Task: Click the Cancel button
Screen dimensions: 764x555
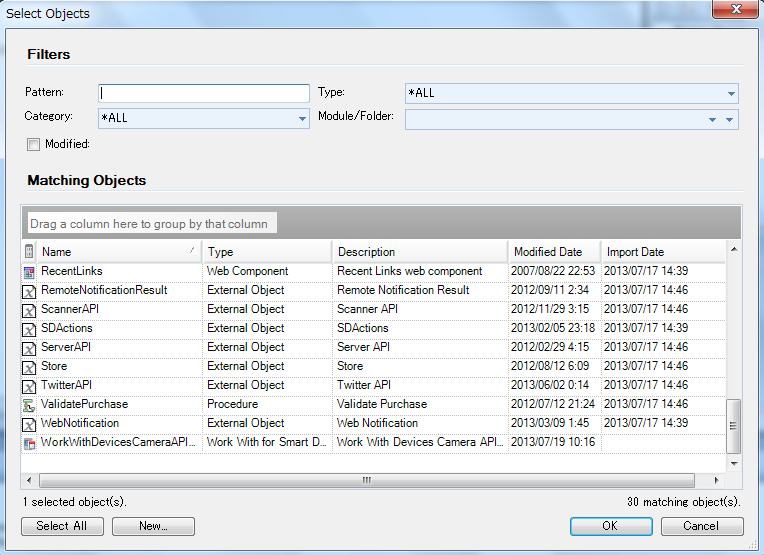Action: [702, 526]
